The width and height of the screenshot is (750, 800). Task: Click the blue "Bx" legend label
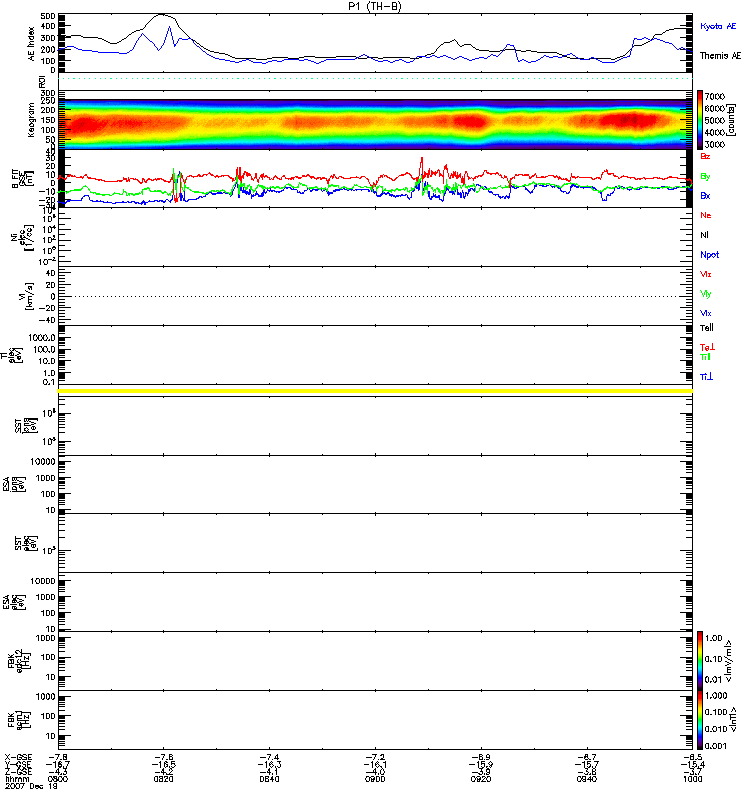705,196
